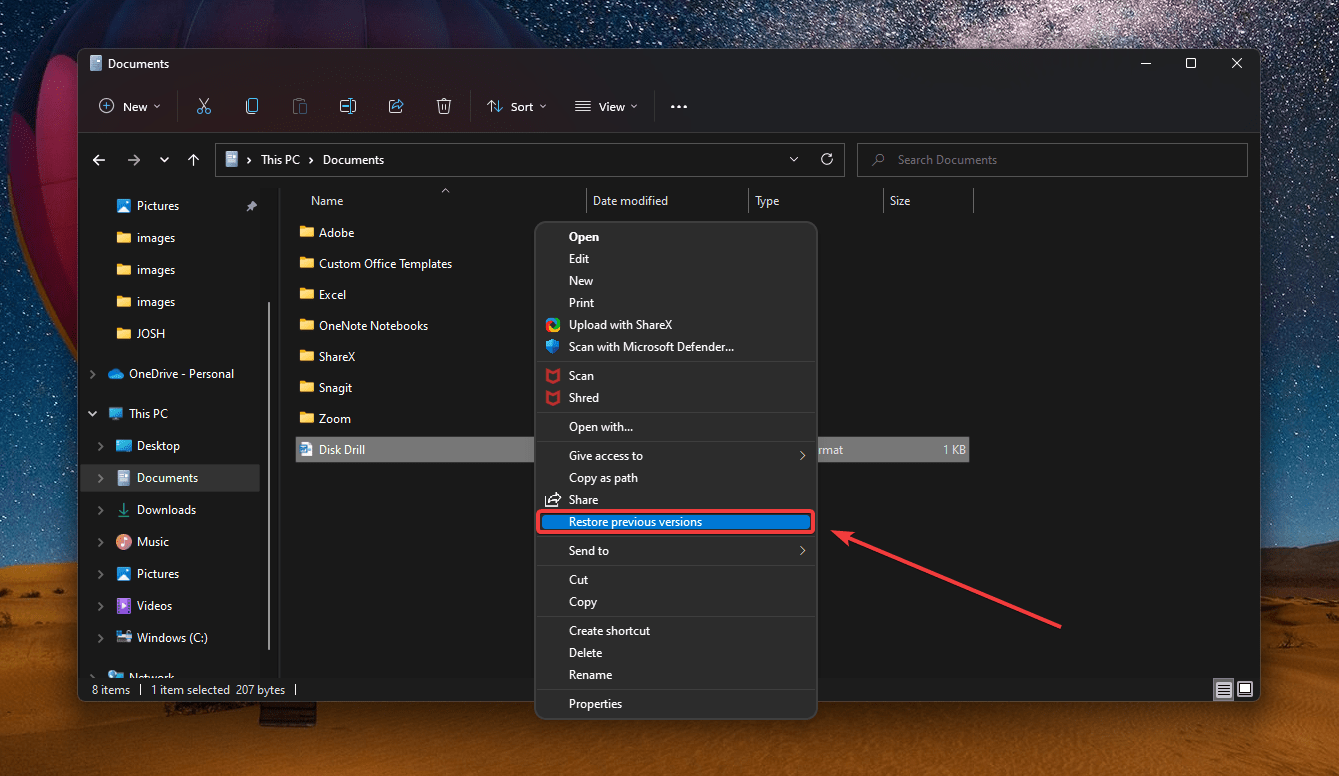1339x776 pixels.
Task: Choose Create shortcut in context menu
Action: 676,631
